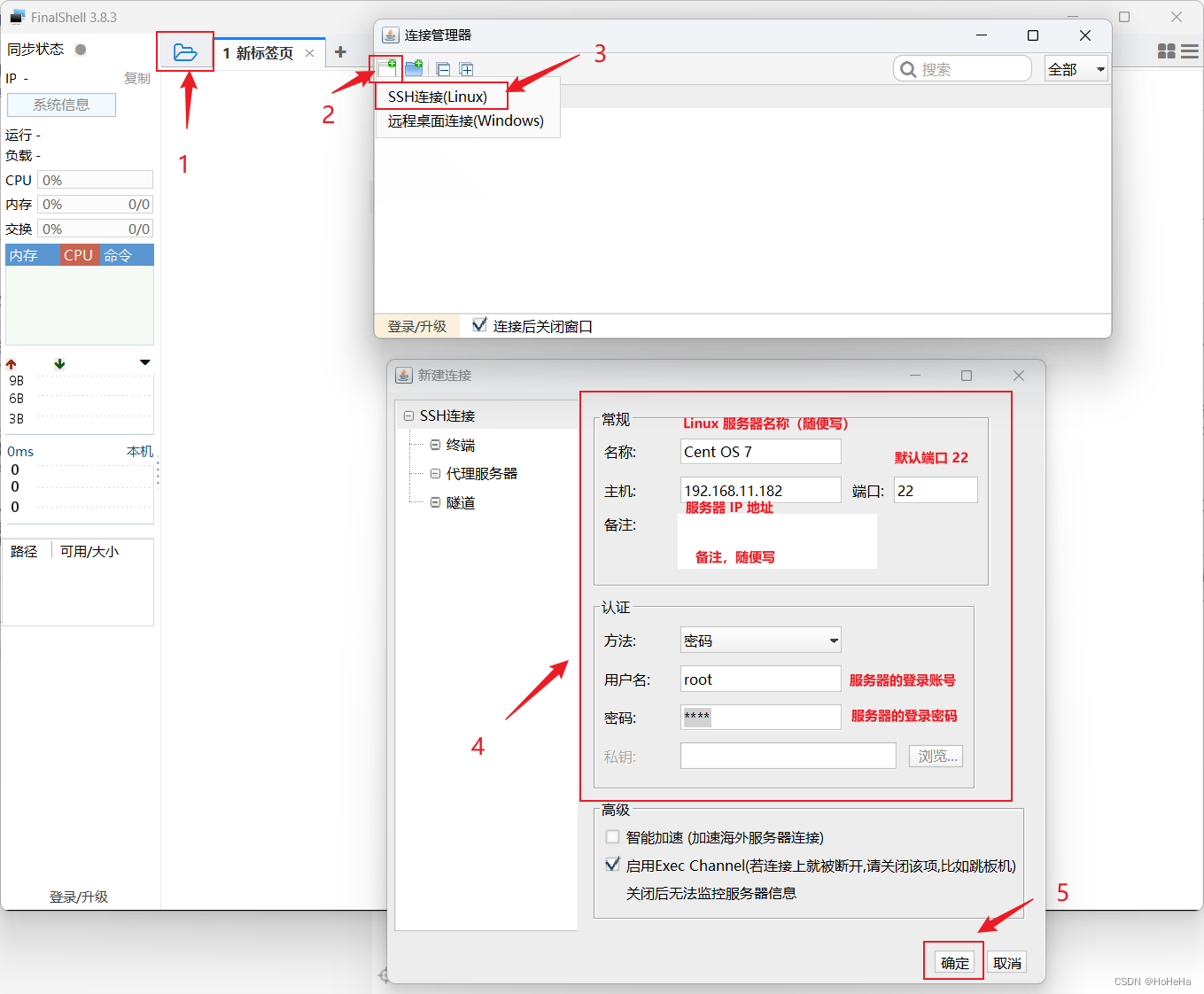Select 代理服务器 in the settings tree
This screenshot has height=994, width=1204.
(482, 473)
